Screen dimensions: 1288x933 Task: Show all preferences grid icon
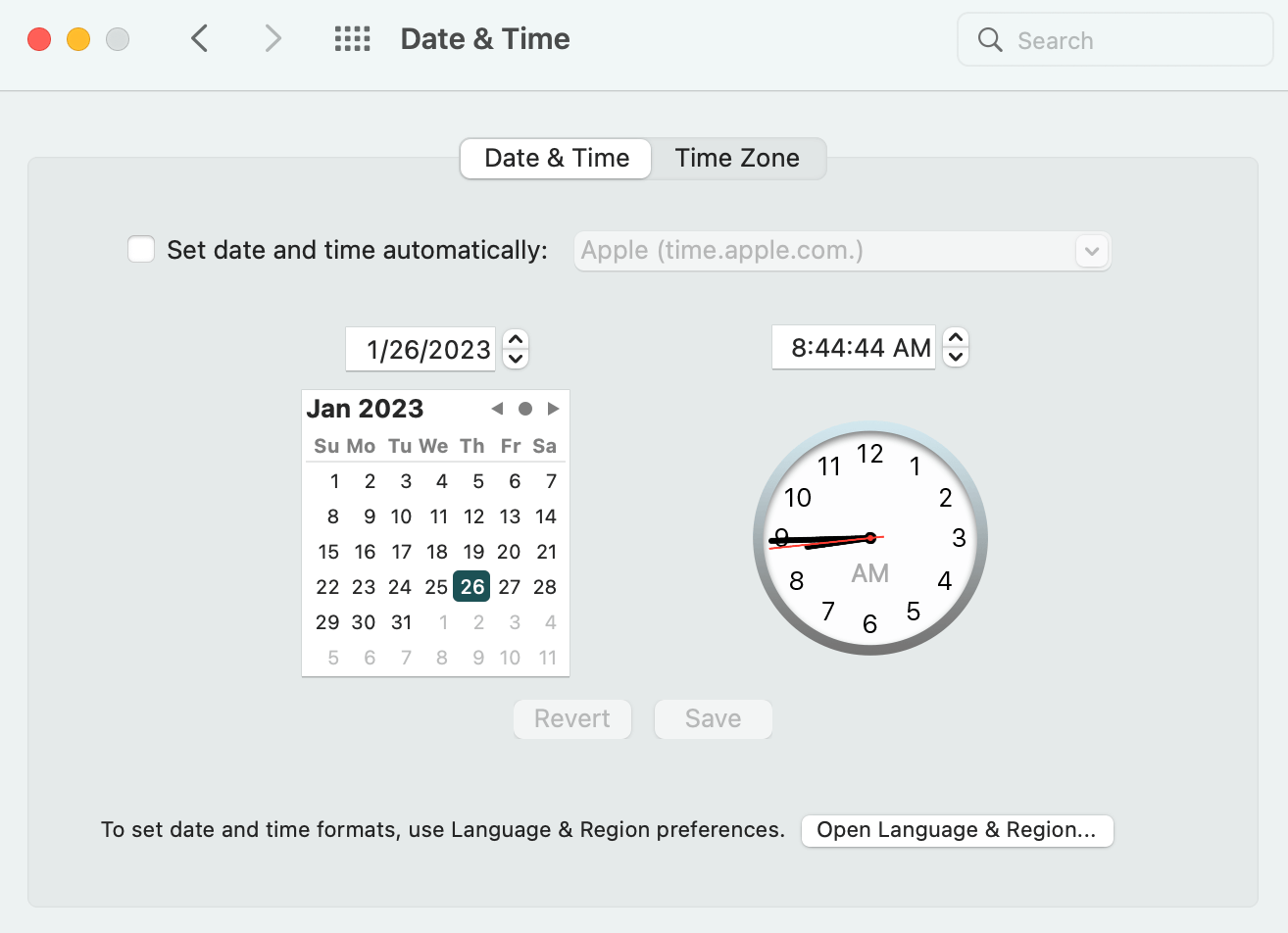[353, 39]
